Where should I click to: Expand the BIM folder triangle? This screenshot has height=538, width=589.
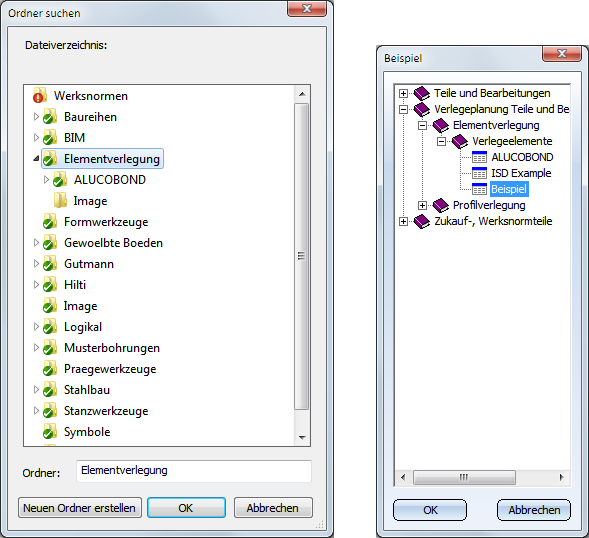(36, 138)
